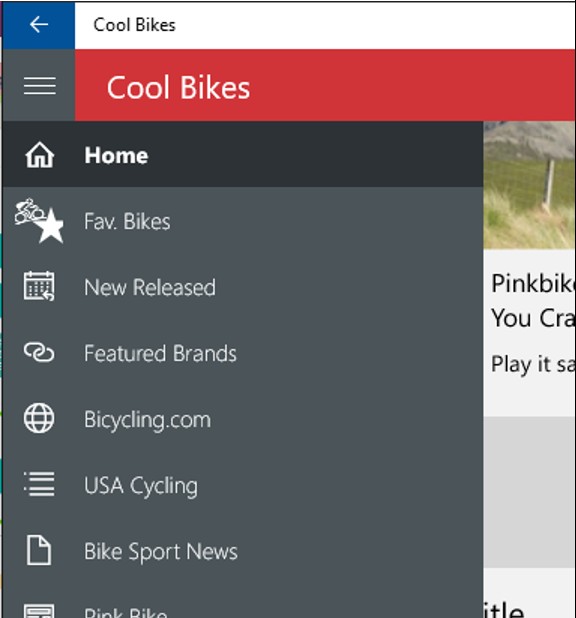Screen dimensions: 576x618
Task: Open Bicycling.com from the menu
Action: [243, 418]
